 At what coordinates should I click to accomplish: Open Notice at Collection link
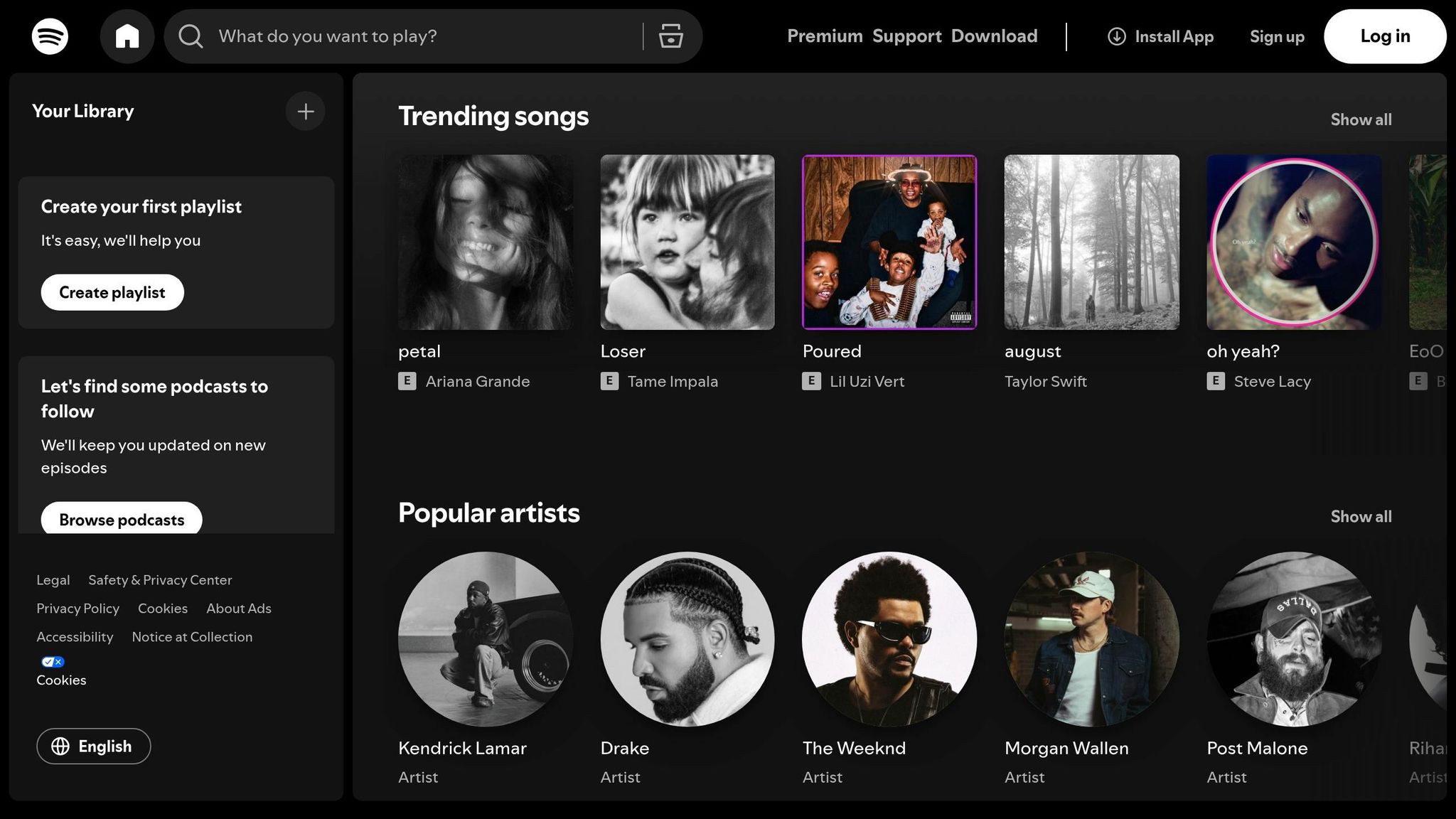point(192,637)
